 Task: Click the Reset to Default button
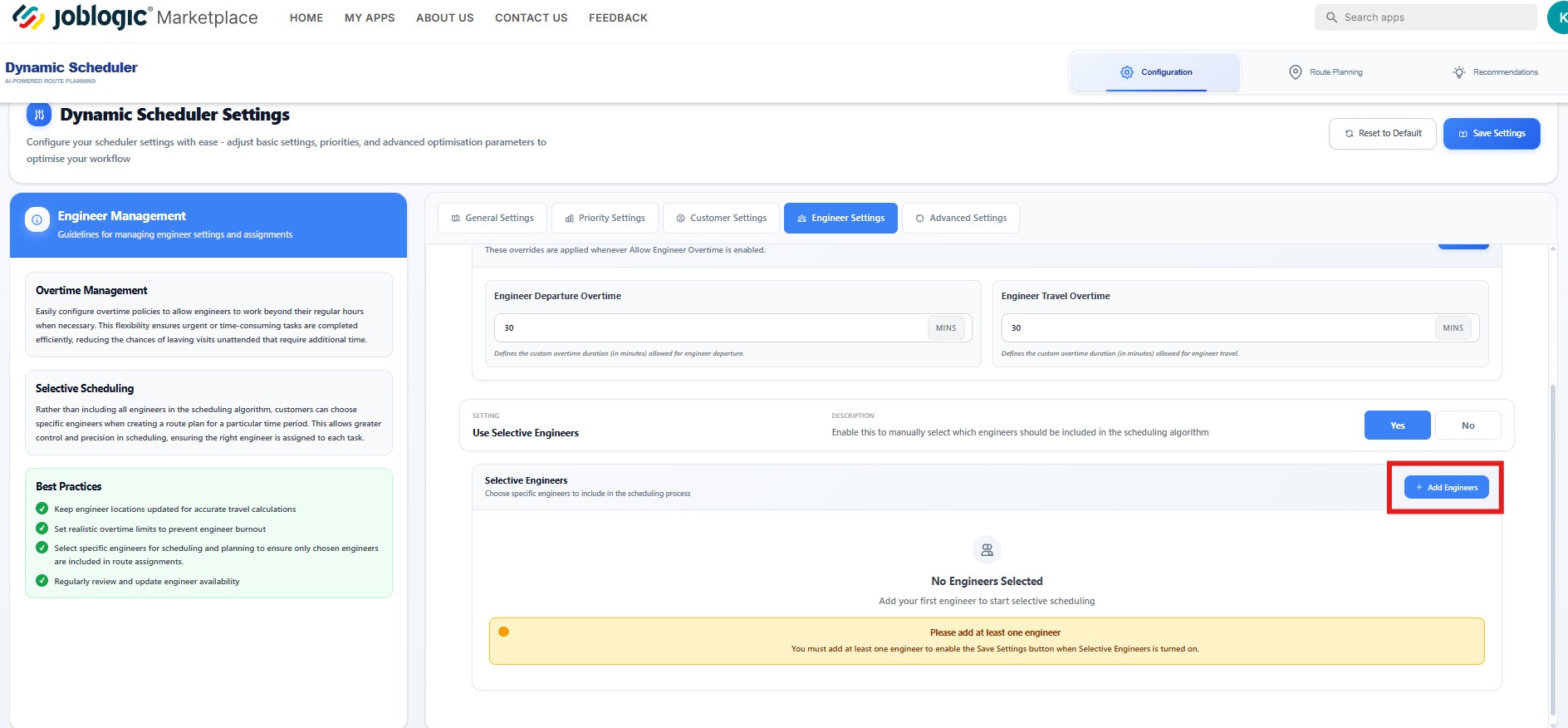click(x=1383, y=134)
